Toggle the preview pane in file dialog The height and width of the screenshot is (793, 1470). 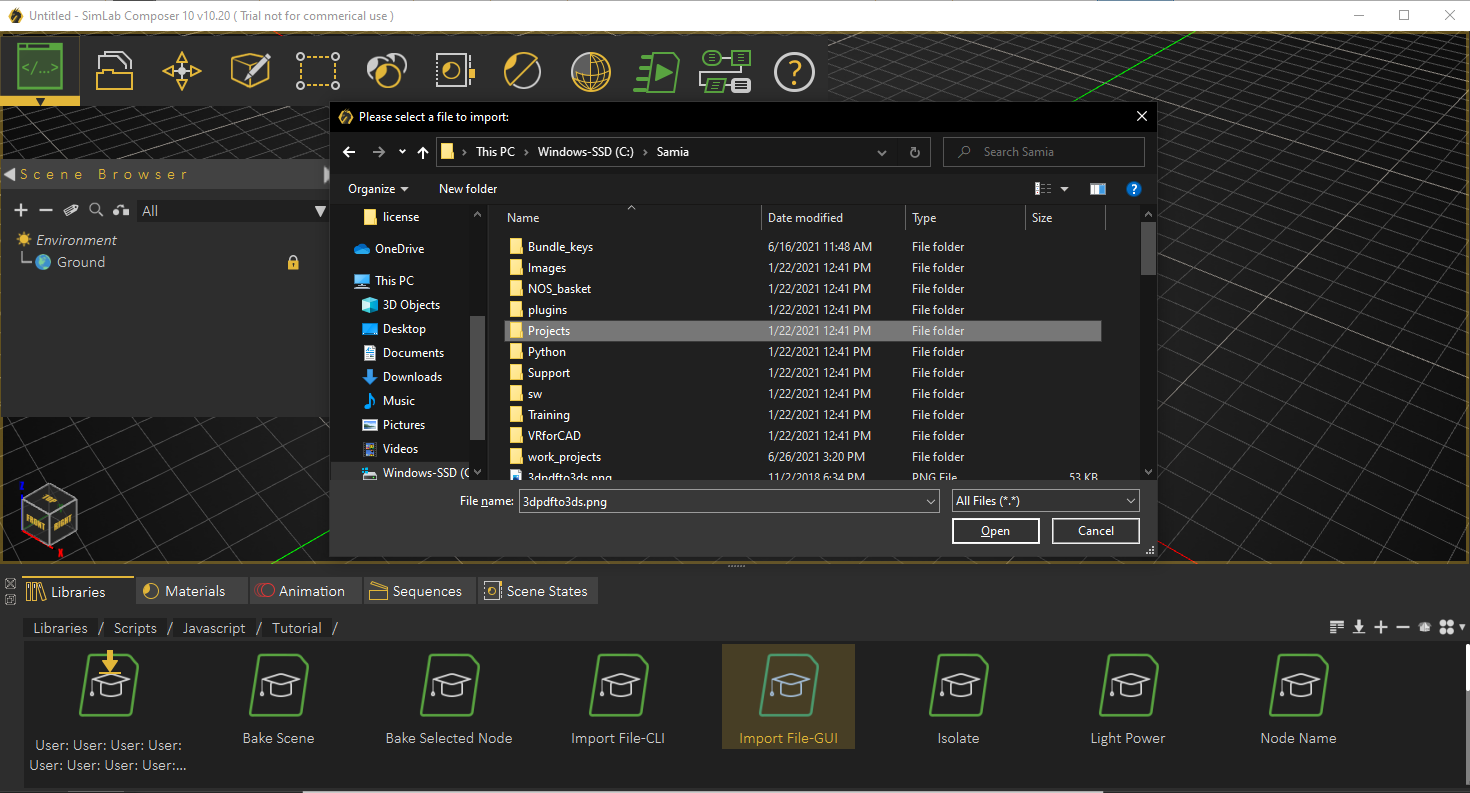pyautogui.click(x=1098, y=189)
